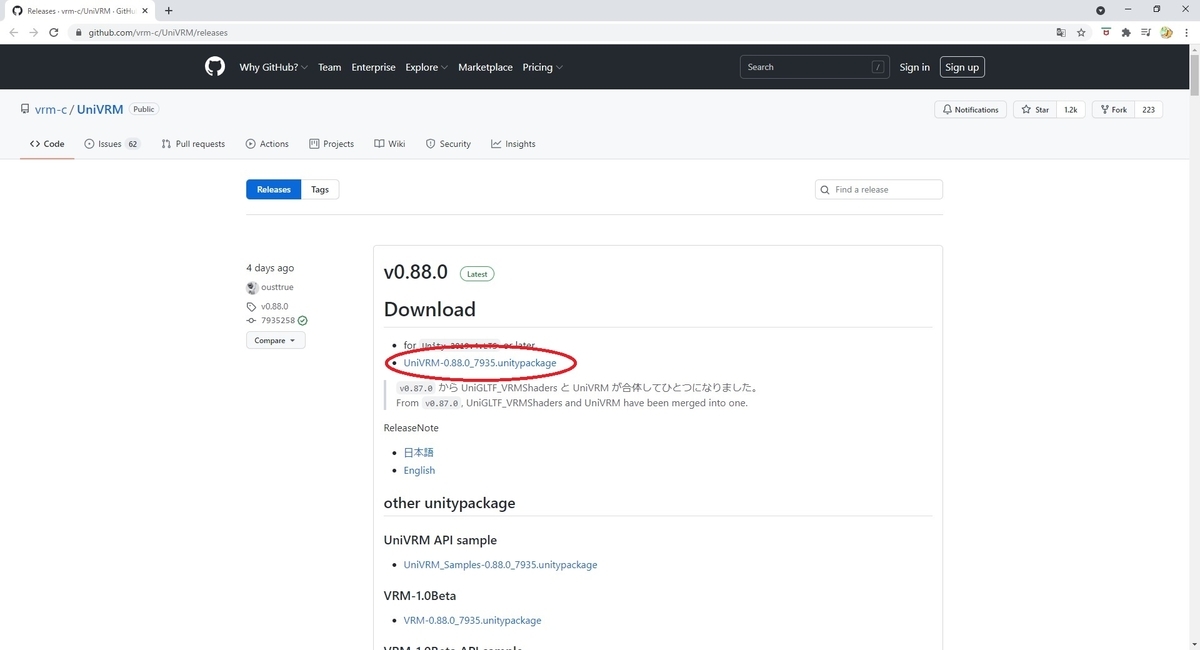The width and height of the screenshot is (1200, 650).
Task: Open commit 7935258 link
Action: (x=278, y=321)
